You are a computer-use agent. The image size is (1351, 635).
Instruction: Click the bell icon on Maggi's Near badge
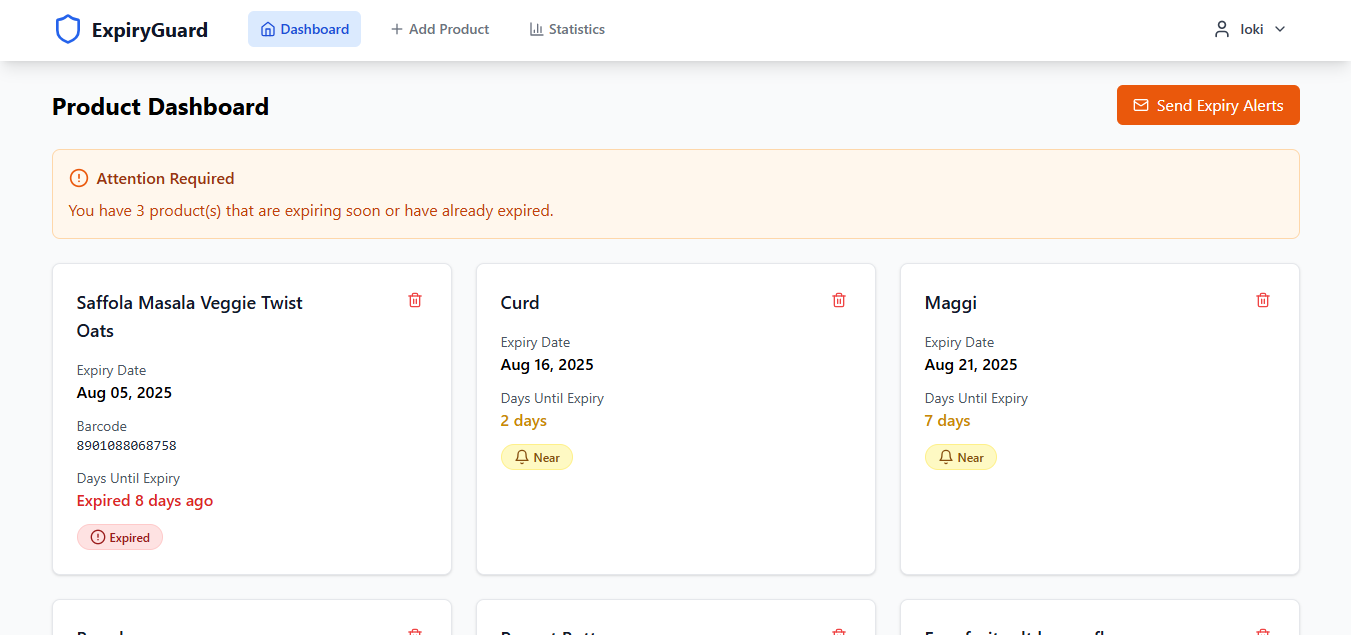[x=946, y=457]
